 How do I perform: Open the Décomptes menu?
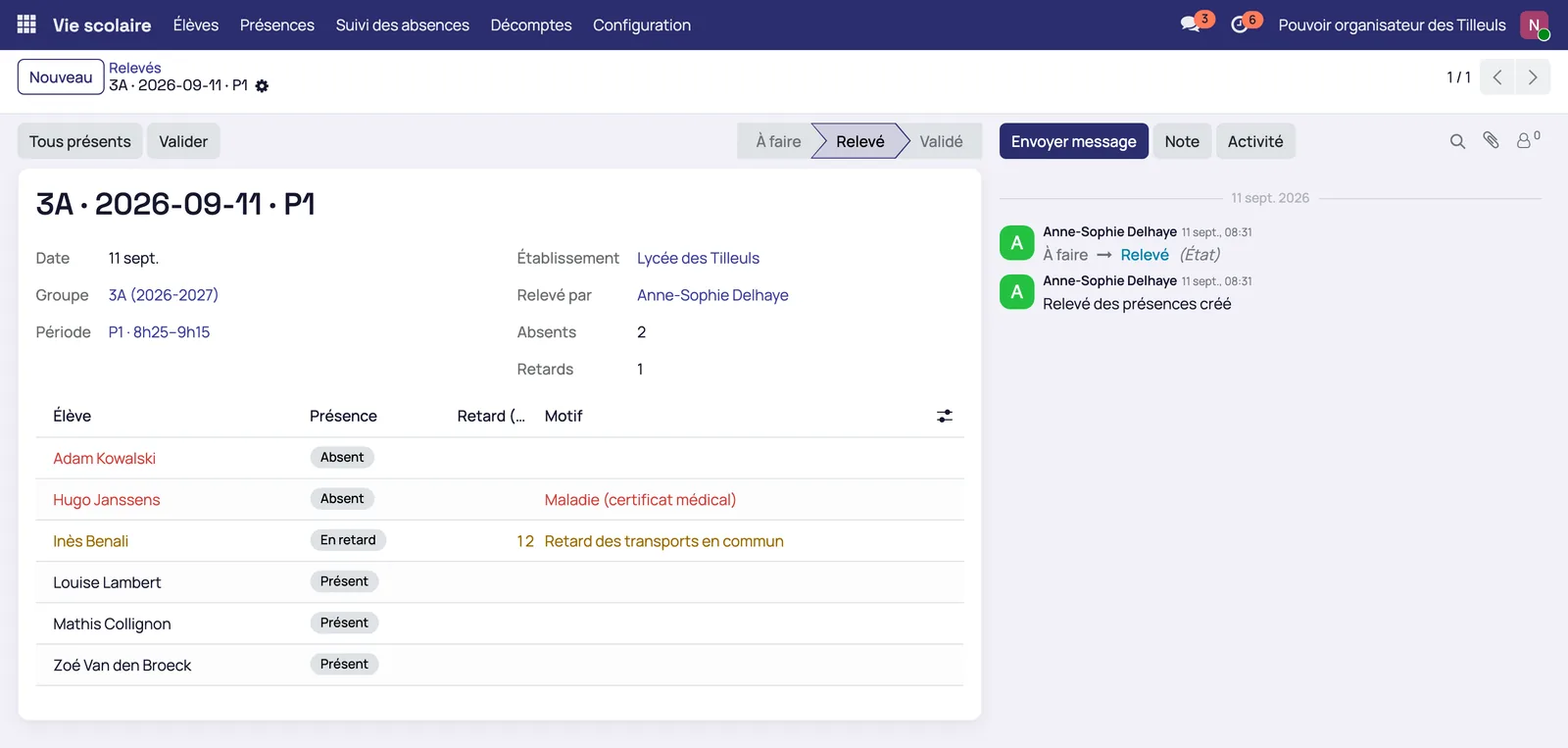[531, 25]
